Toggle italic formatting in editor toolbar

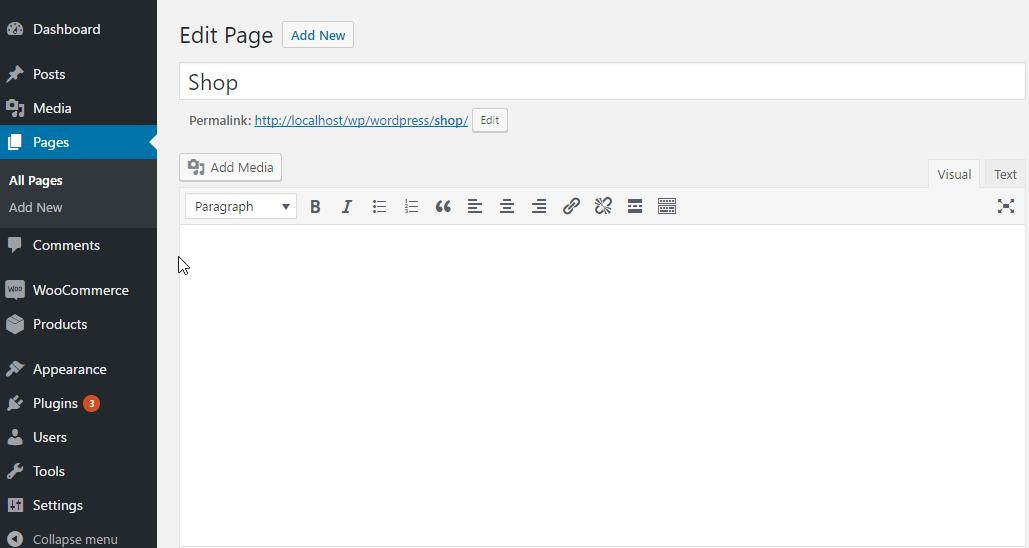346,207
